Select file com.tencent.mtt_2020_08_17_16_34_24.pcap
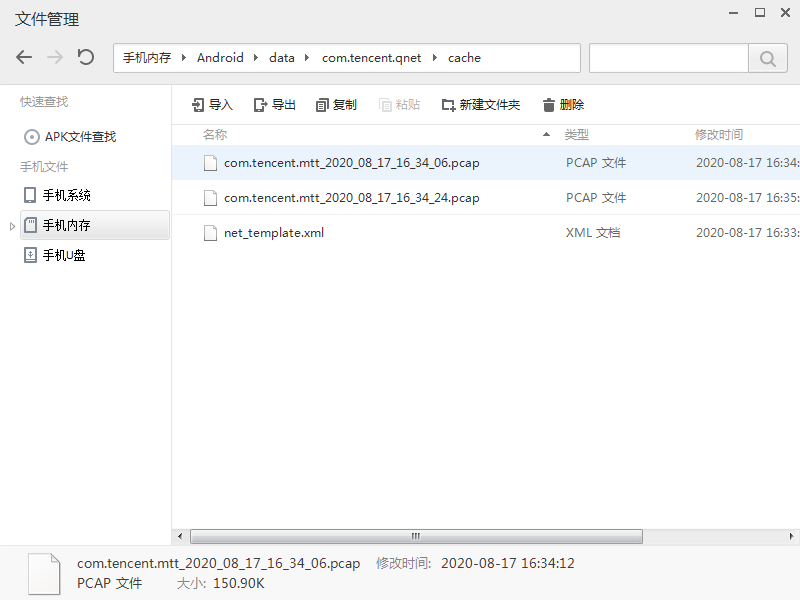This screenshot has height=600, width=800. pos(486,197)
